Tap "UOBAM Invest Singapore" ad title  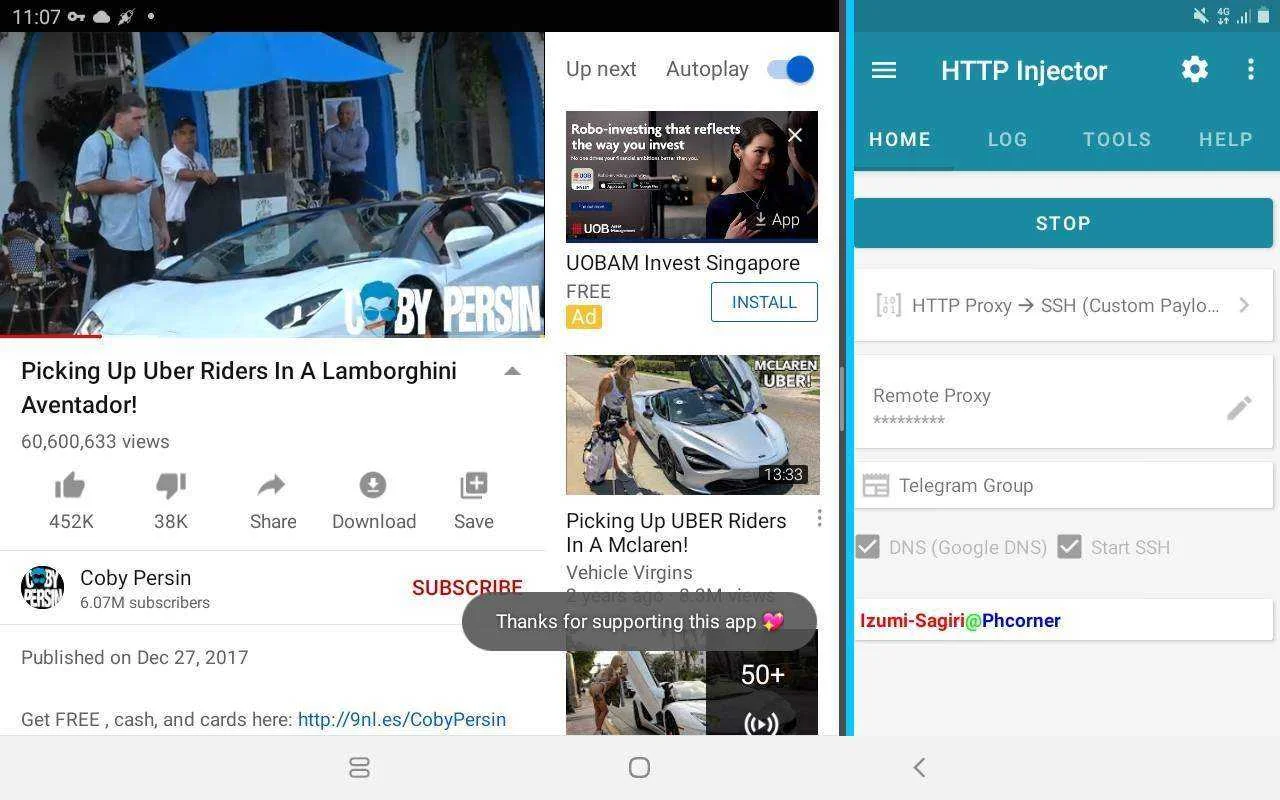683,263
